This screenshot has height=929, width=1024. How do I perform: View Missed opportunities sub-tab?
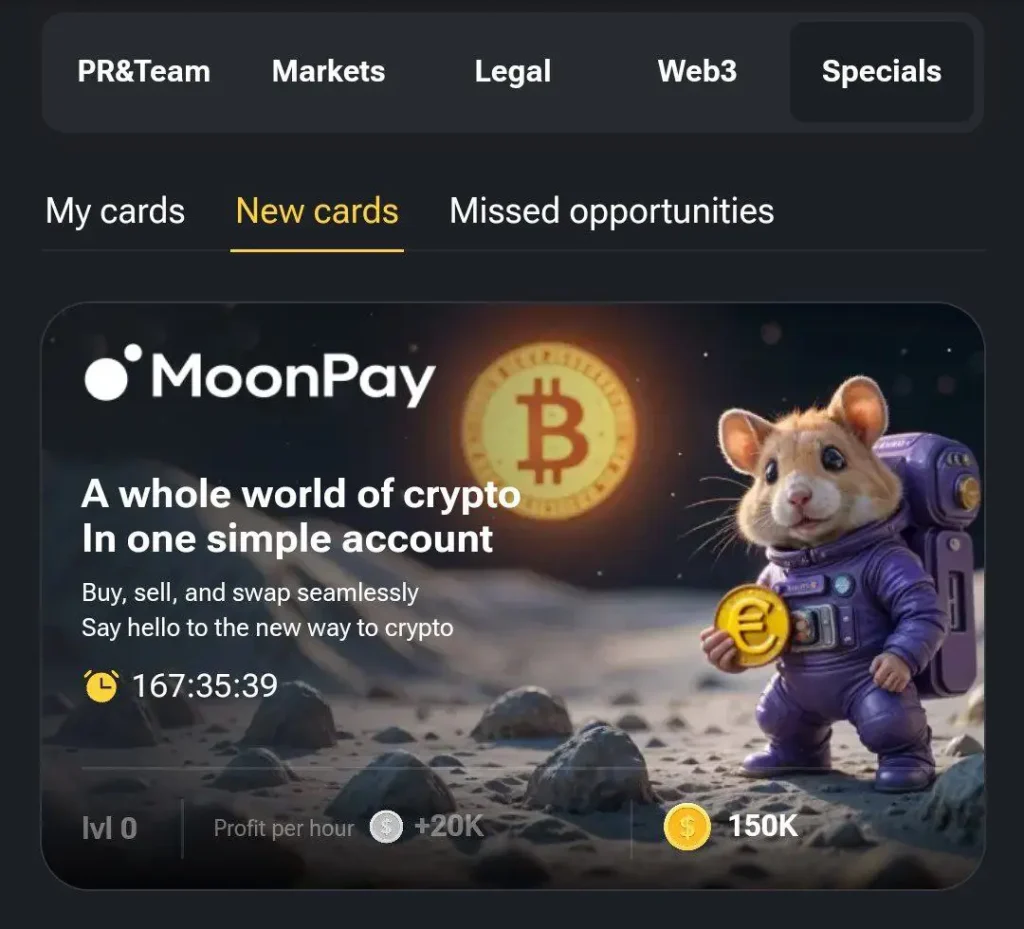(611, 212)
